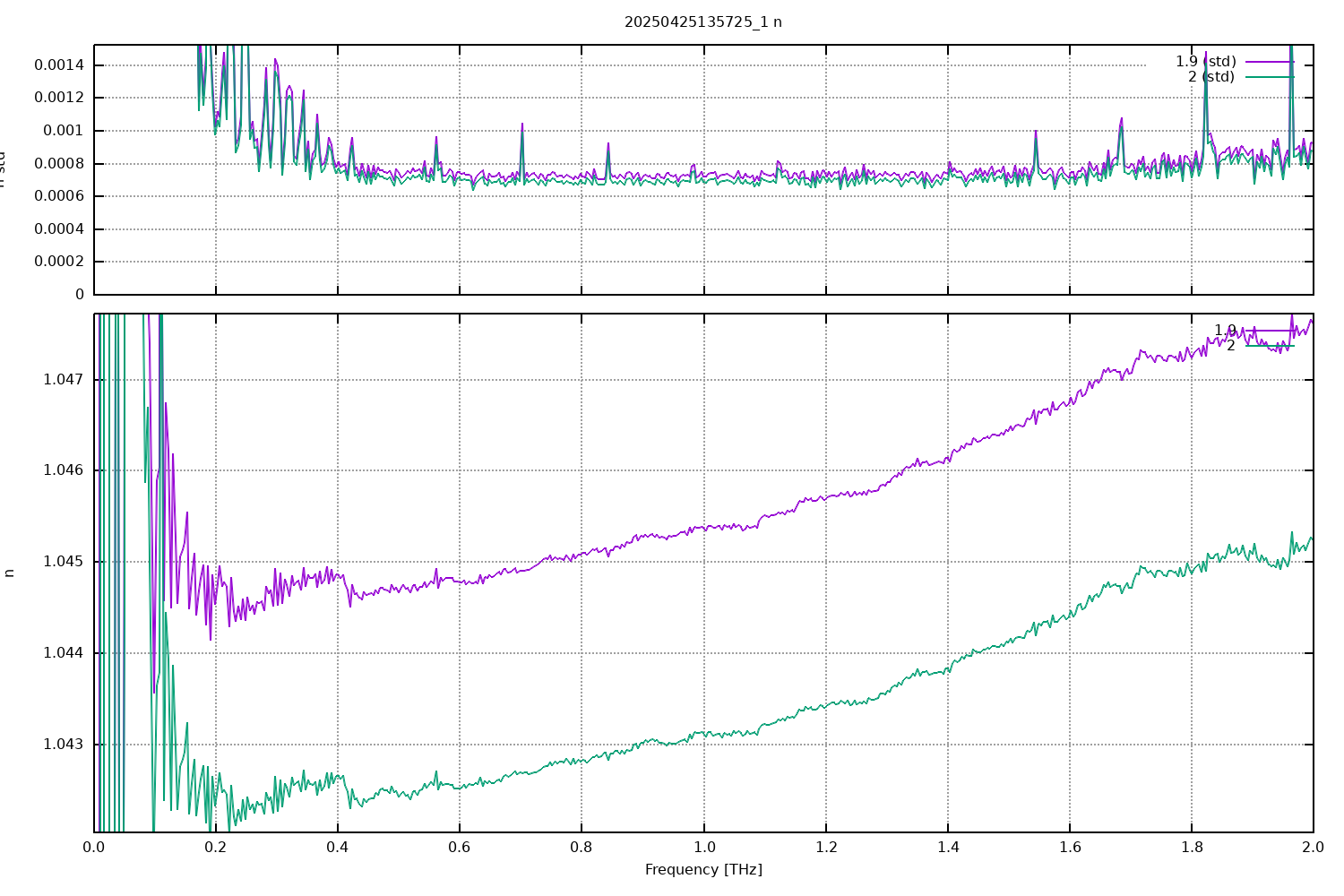1344x896 pixels.
Task: Click the '0.4' x-axis tick label
Action: tap(338, 847)
